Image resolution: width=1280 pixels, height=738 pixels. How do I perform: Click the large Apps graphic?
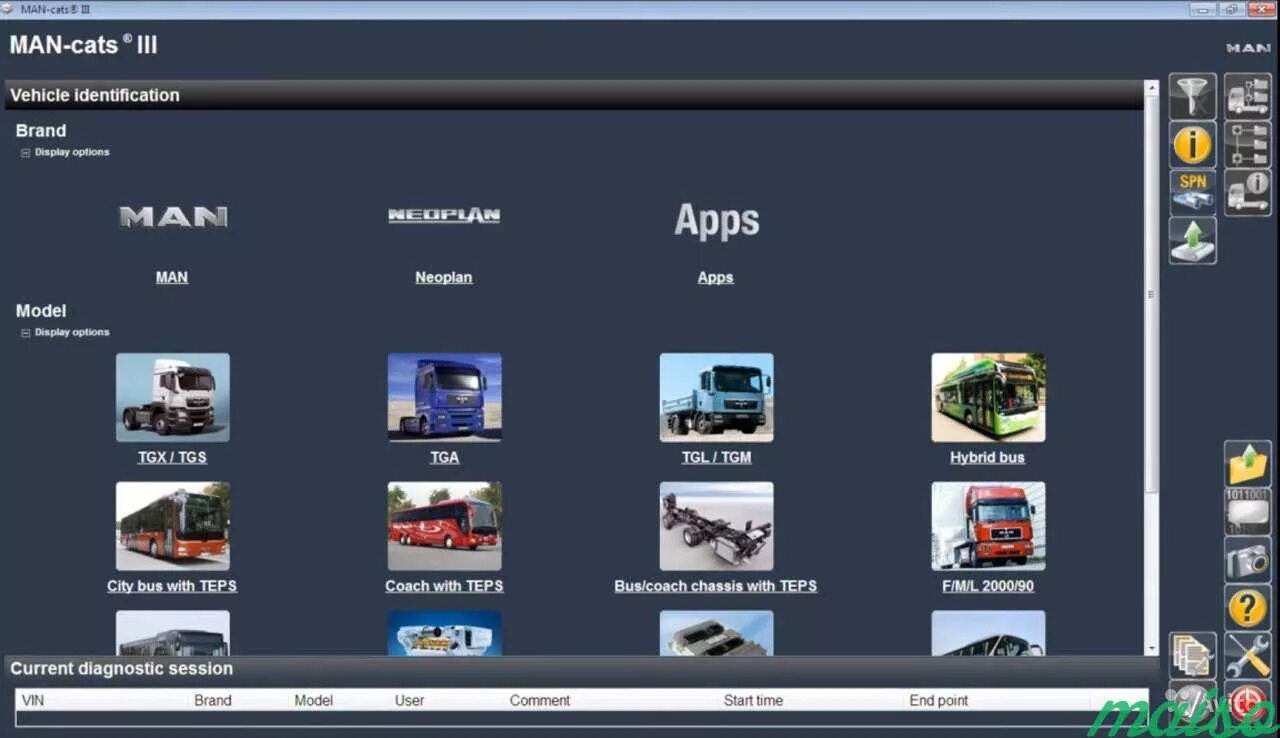click(716, 221)
